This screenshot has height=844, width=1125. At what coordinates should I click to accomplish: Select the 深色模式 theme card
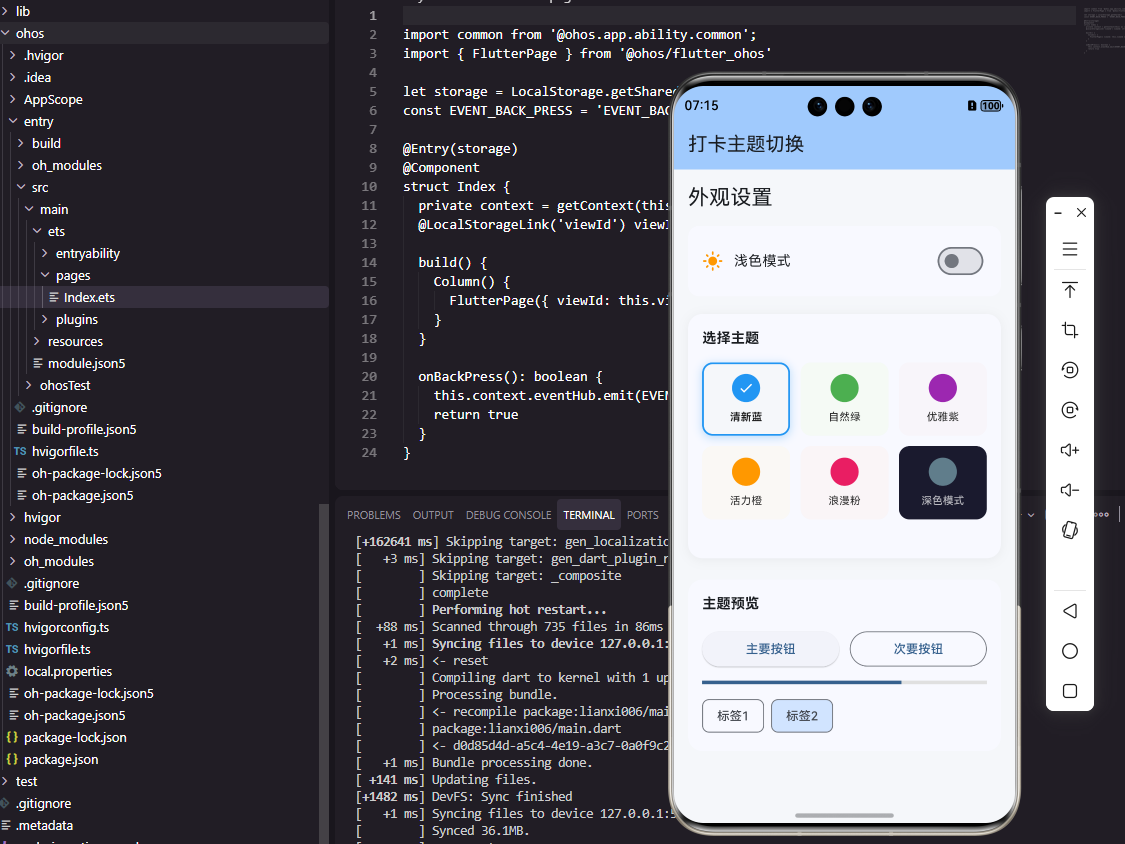pos(943,482)
